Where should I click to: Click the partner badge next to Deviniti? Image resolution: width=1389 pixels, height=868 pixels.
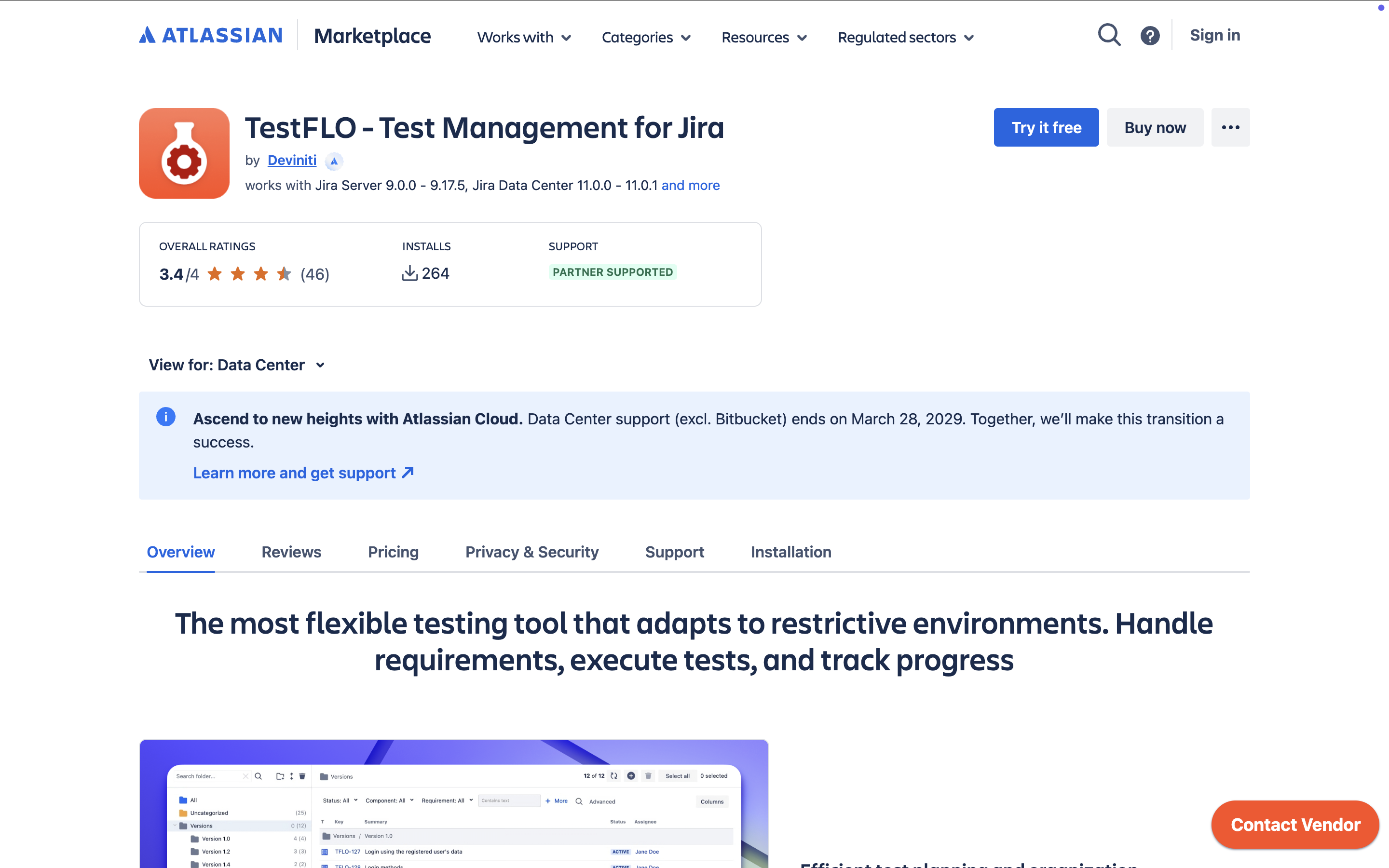[334, 162]
